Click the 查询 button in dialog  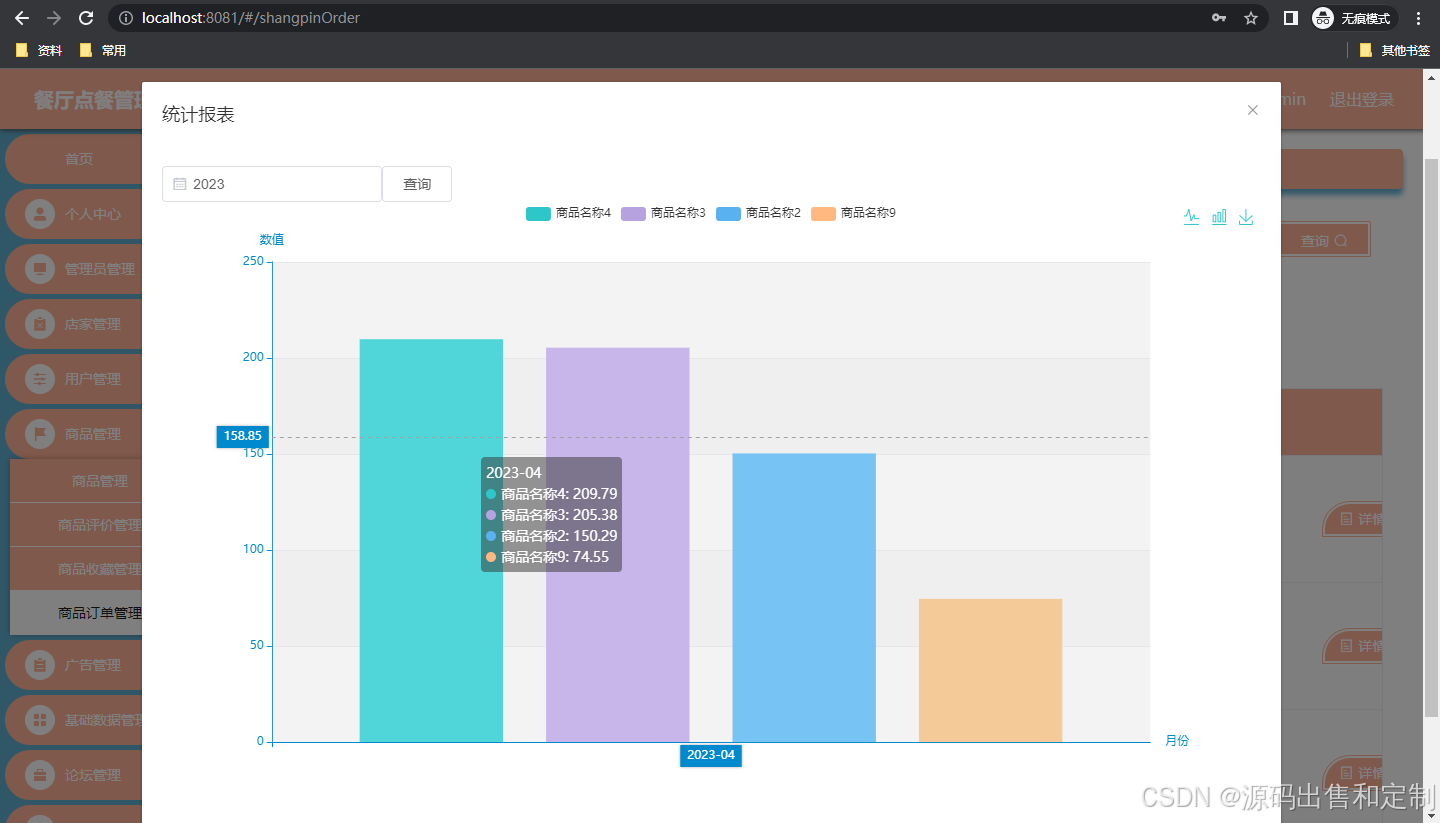417,184
